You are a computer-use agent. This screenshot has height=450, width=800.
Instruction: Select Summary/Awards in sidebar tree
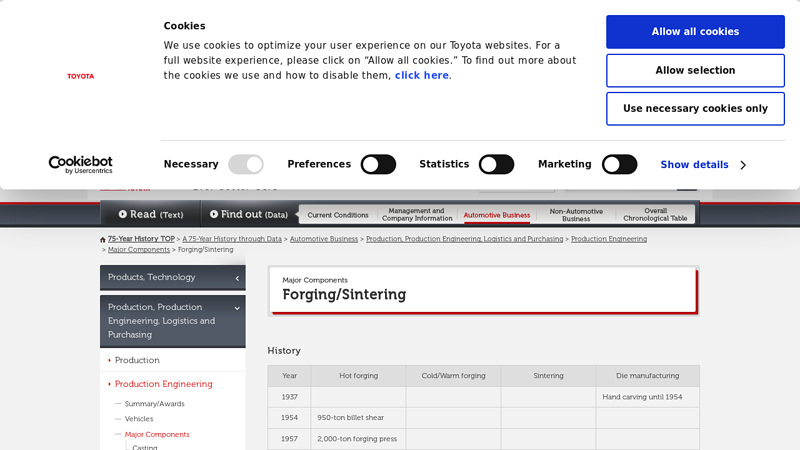154,404
